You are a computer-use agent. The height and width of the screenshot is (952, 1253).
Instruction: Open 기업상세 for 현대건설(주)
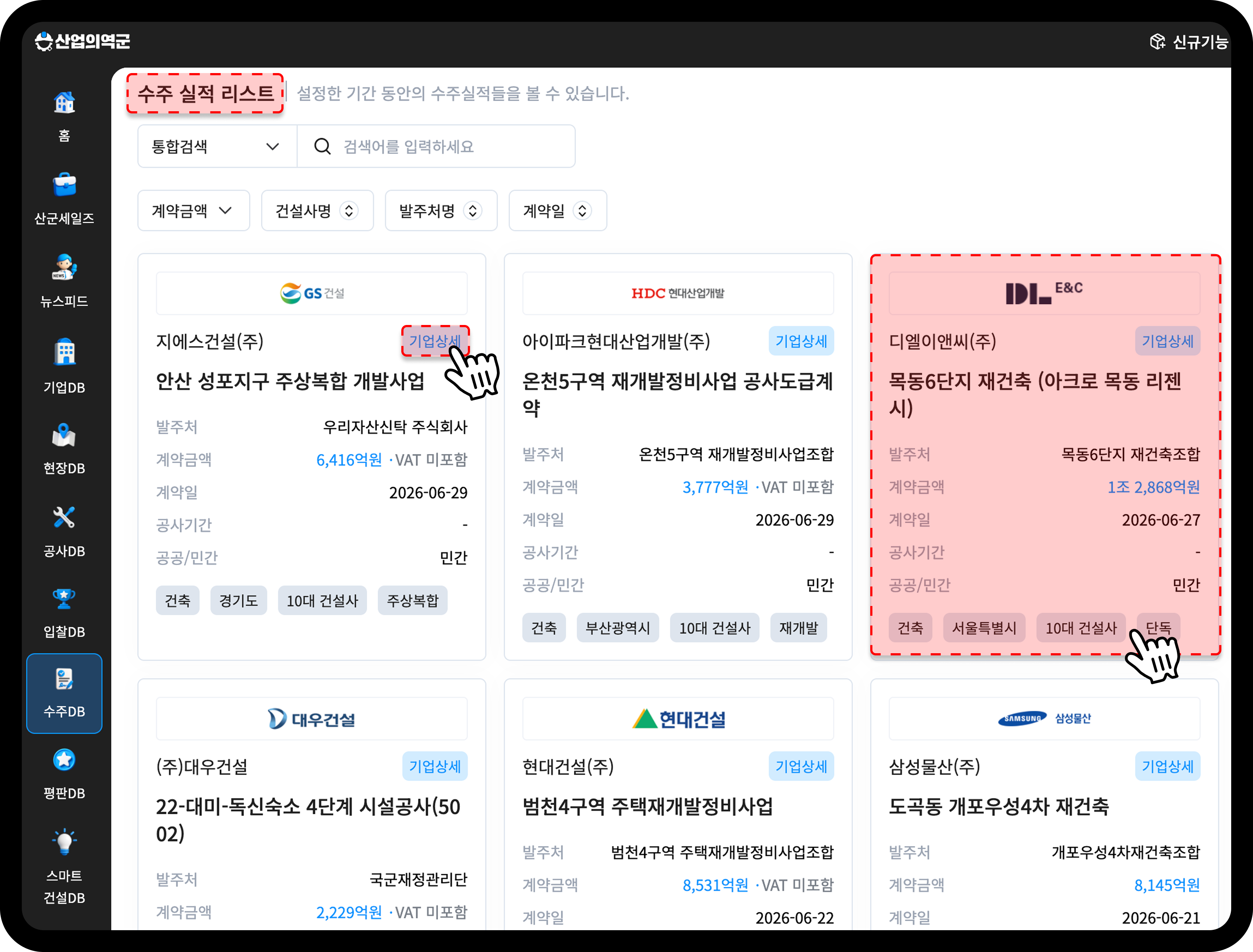(801, 766)
